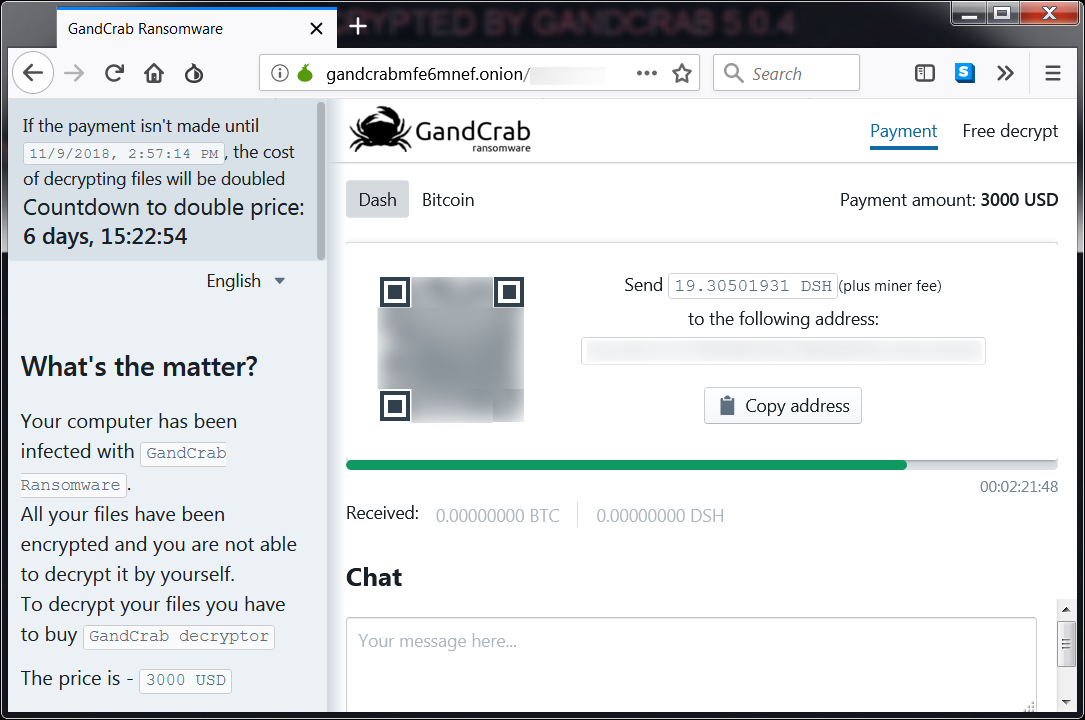Click the forward navigation arrow

point(74,73)
